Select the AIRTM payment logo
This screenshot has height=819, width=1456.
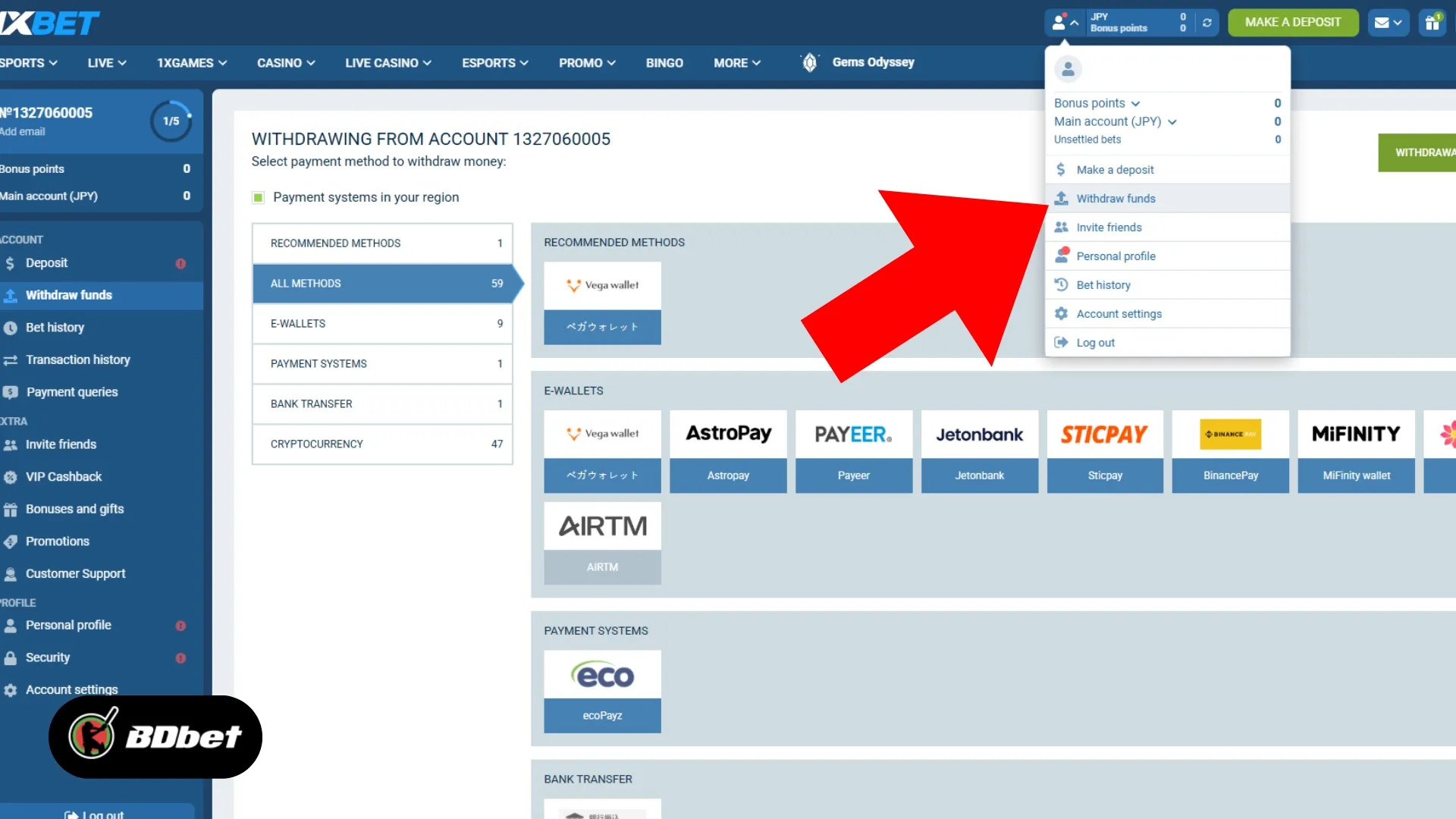(602, 526)
